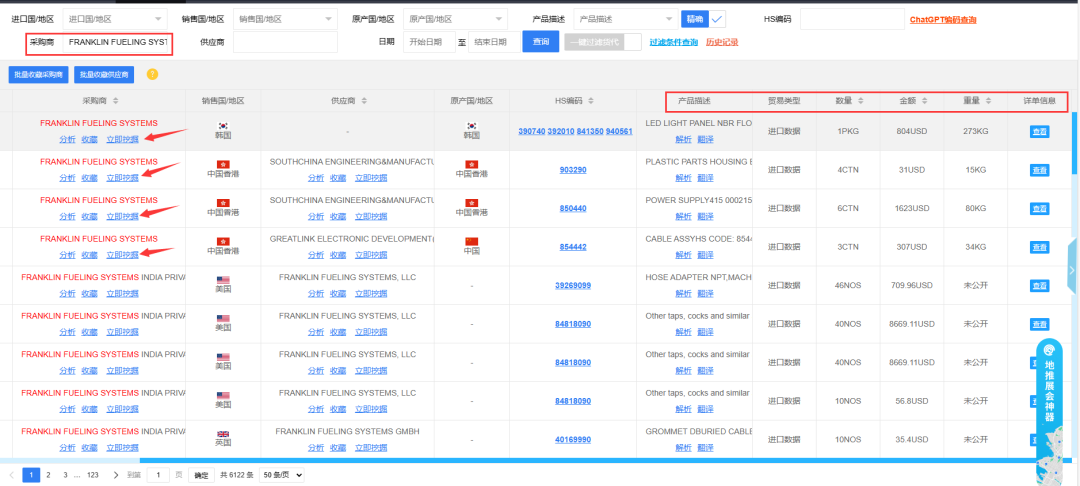The image size is (1080, 486).
Task: Open HS code 39269099 link
Action: click(573, 285)
